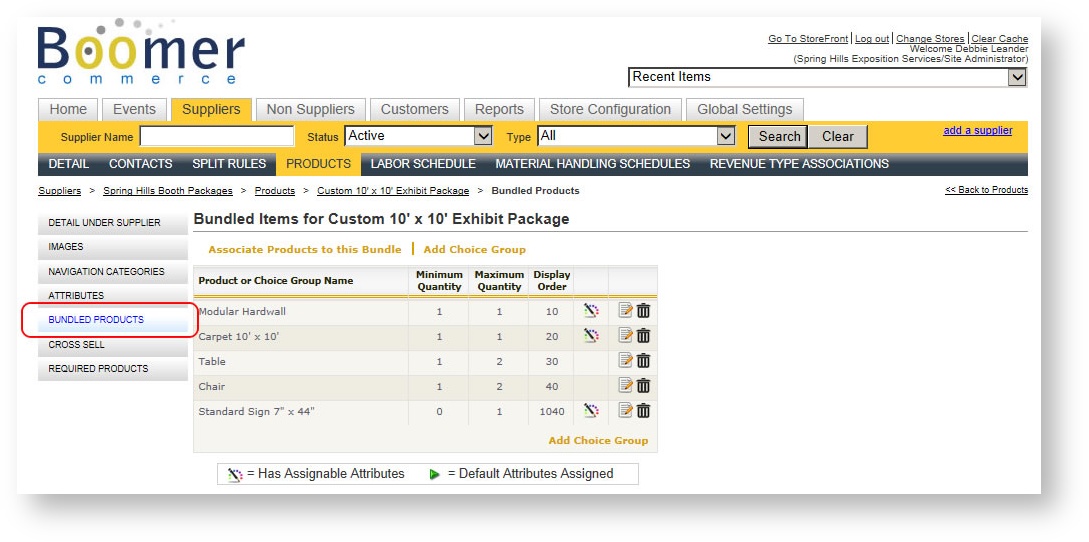Remove Standard Sign 7" x 44" with trash icon
The height and width of the screenshot is (542, 1089).
click(x=644, y=411)
